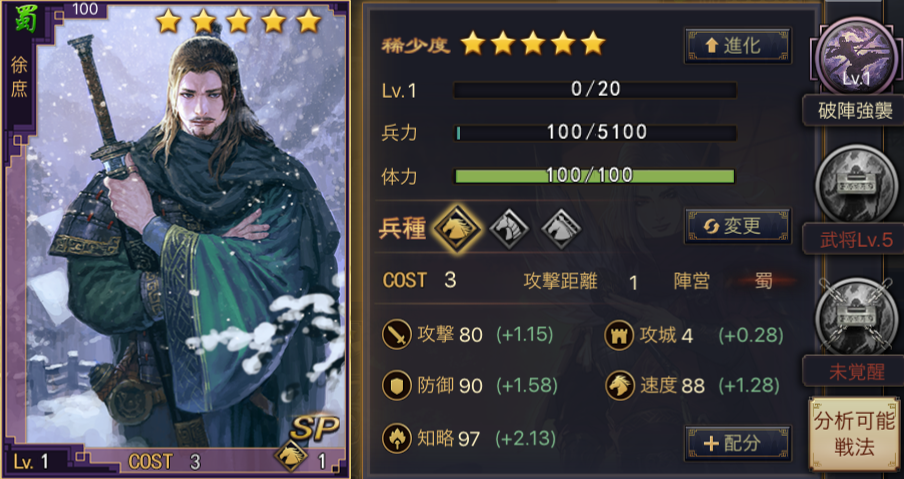Image resolution: width=904 pixels, height=479 pixels.
Task: Click the Lv.1 experience bar 0/20
Action: [595, 90]
